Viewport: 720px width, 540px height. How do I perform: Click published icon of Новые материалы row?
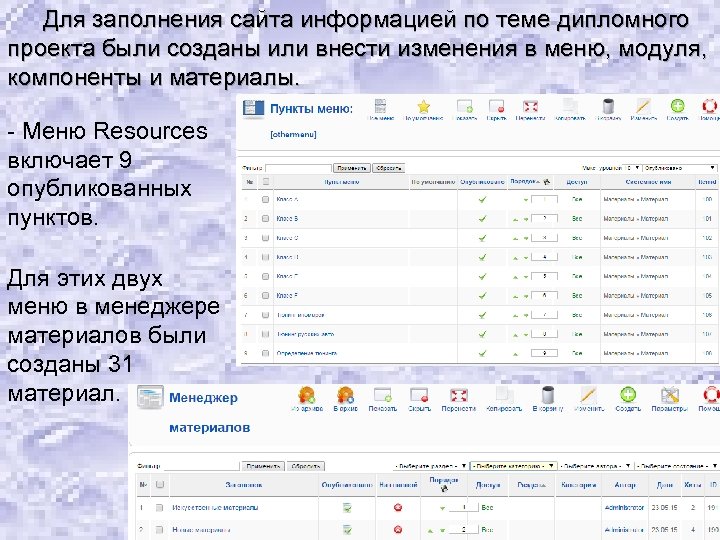(x=347, y=529)
